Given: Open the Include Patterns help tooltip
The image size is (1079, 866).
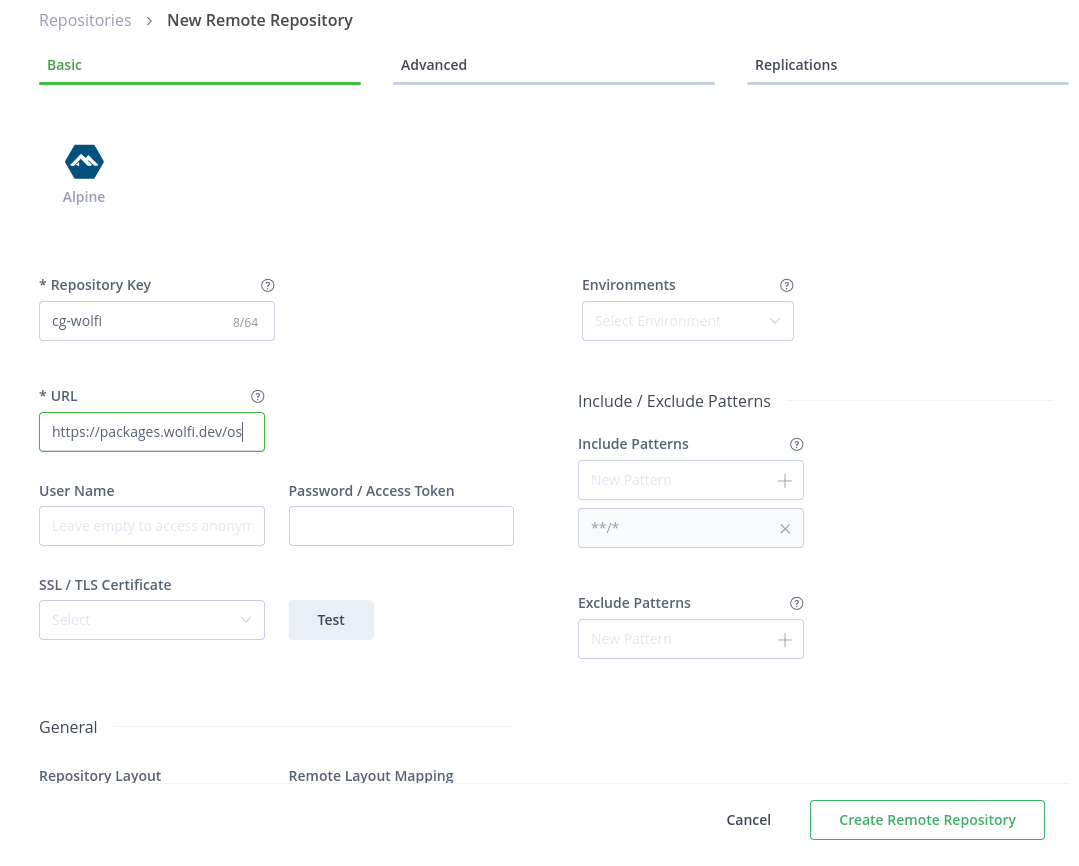Looking at the screenshot, I should pyautogui.click(x=796, y=444).
